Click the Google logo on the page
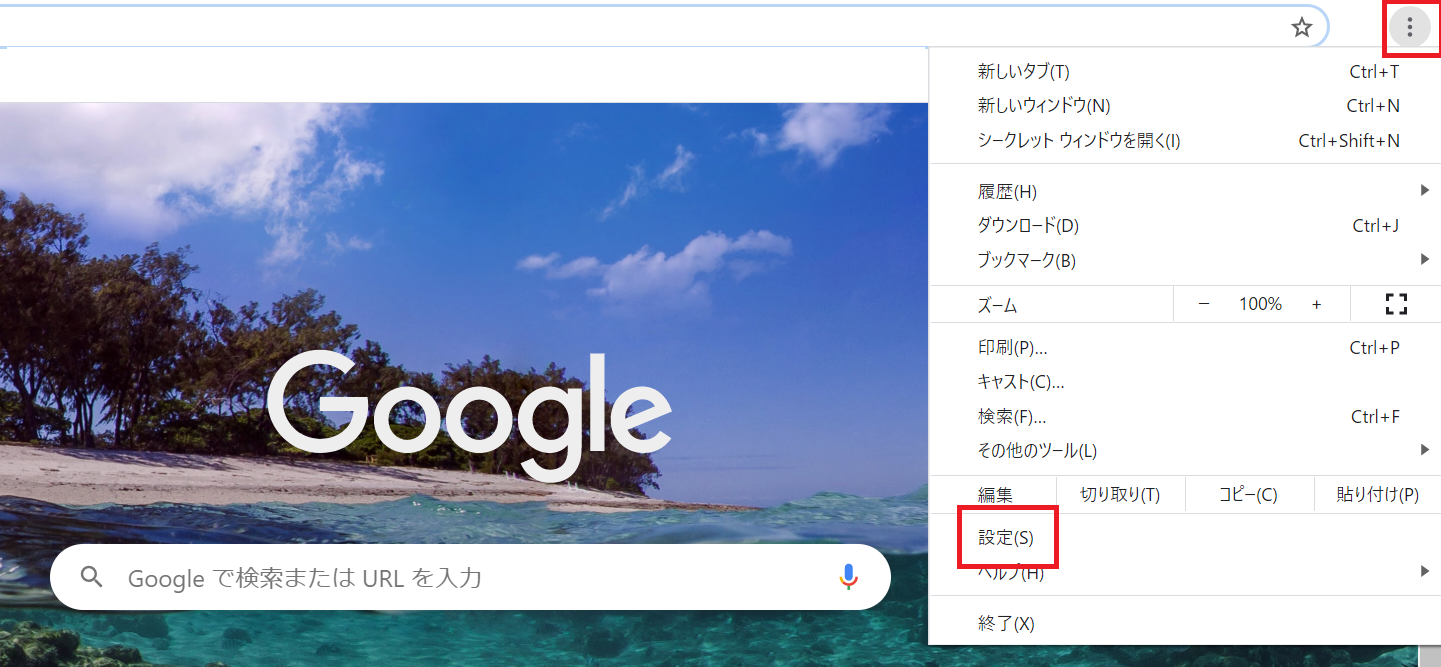The image size is (1441, 667). click(469, 418)
